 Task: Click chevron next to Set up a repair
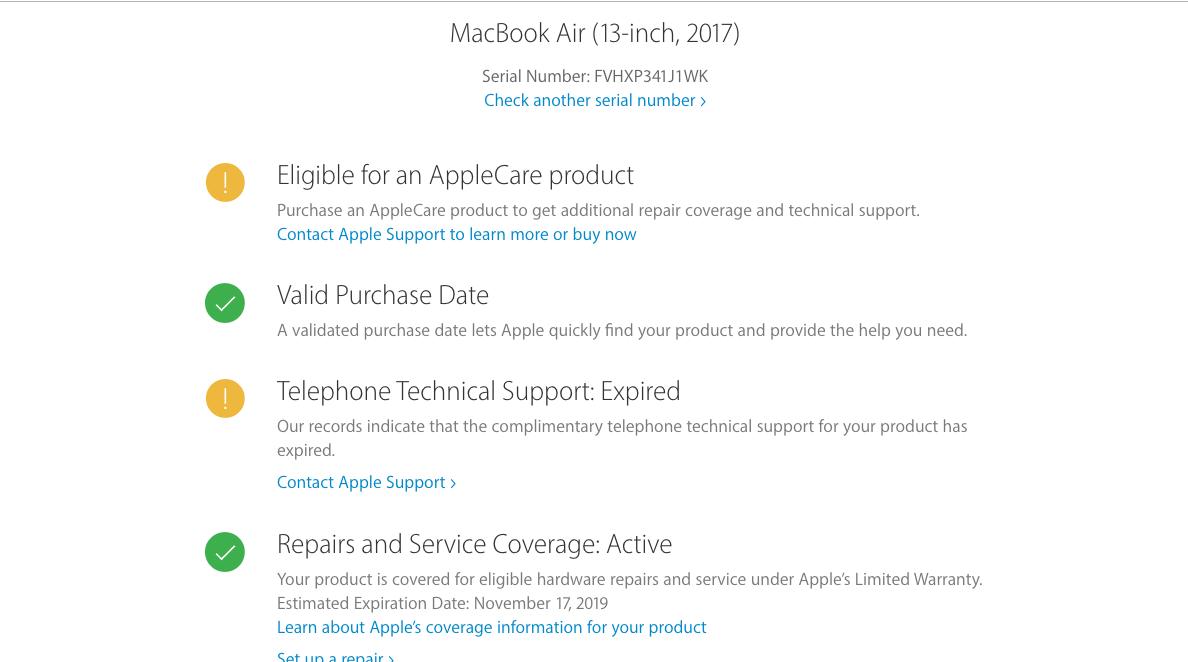391,657
